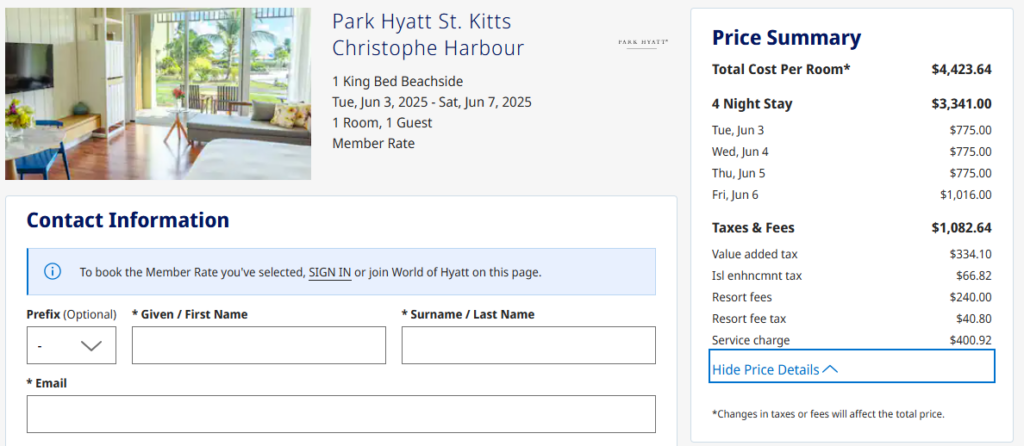This screenshot has height=446, width=1024.
Task: Click the Contact Information heading
Action: click(x=128, y=220)
